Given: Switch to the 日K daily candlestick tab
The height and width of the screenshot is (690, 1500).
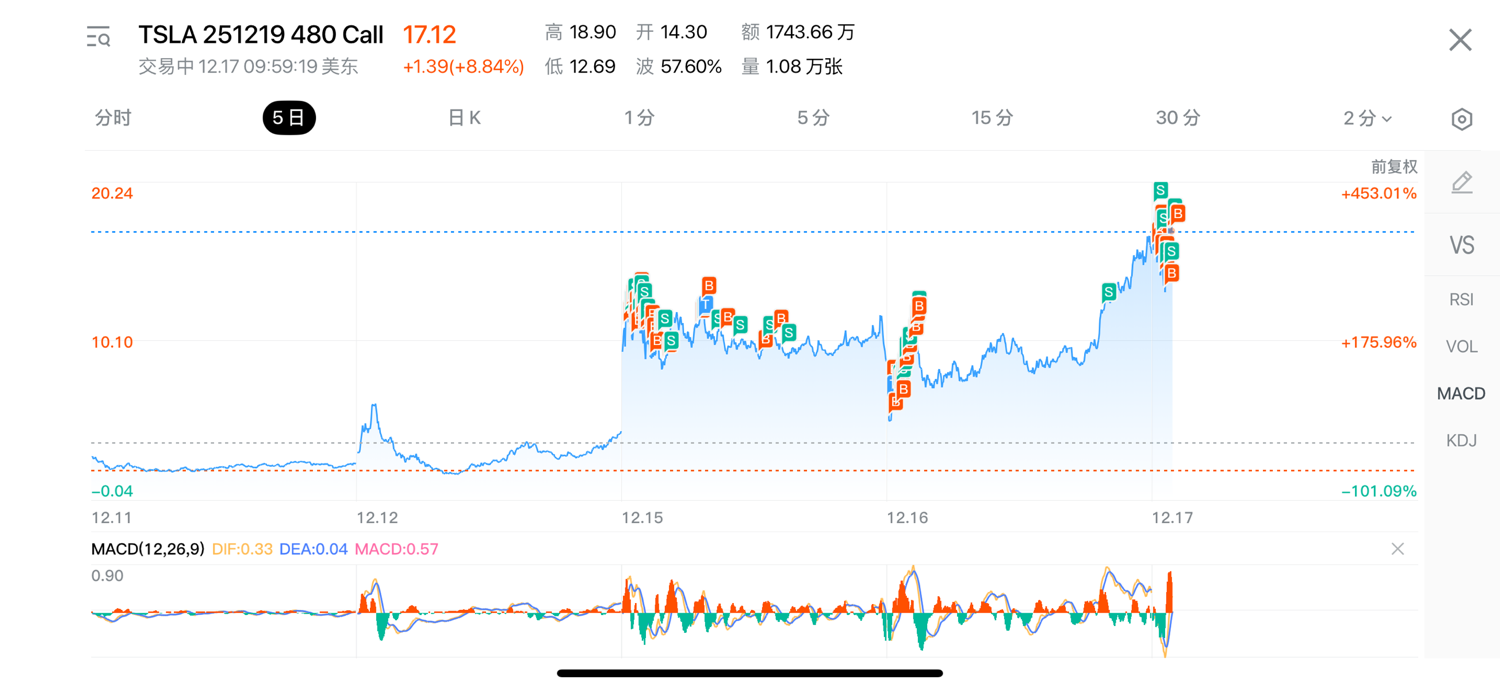Looking at the screenshot, I should (464, 118).
